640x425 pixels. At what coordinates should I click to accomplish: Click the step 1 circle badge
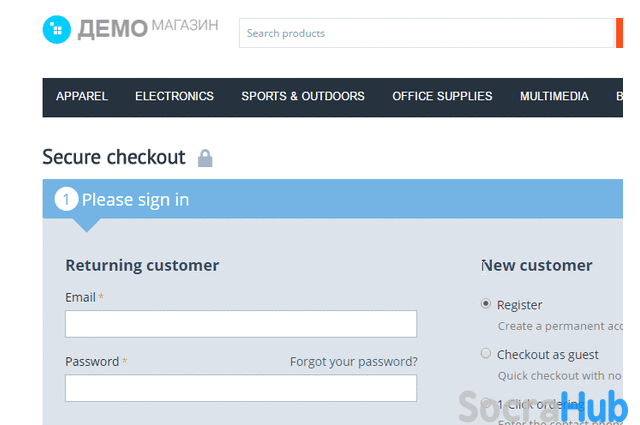pyautogui.click(x=66, y=199)
